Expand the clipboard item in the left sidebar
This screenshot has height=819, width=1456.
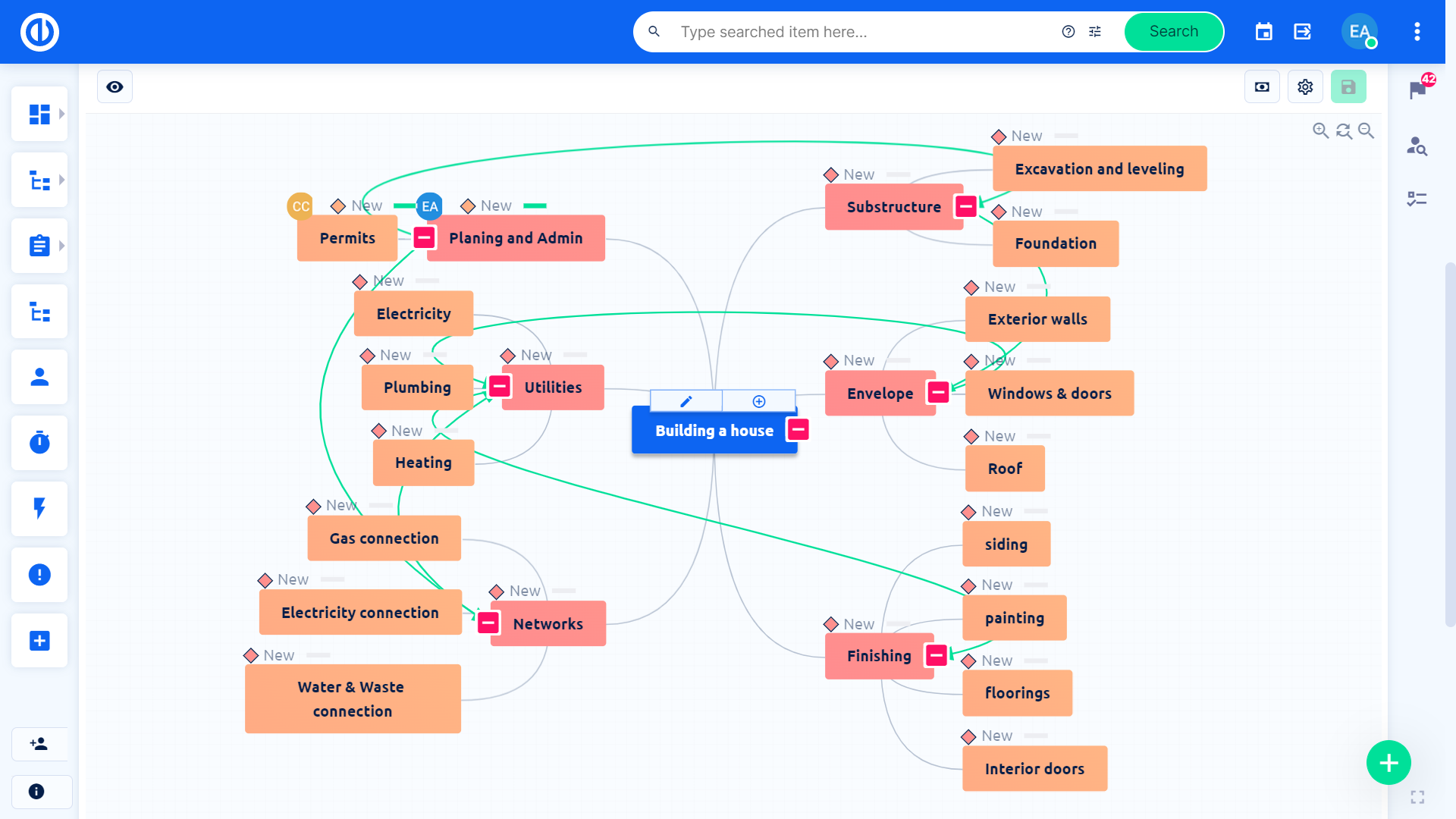61,245
